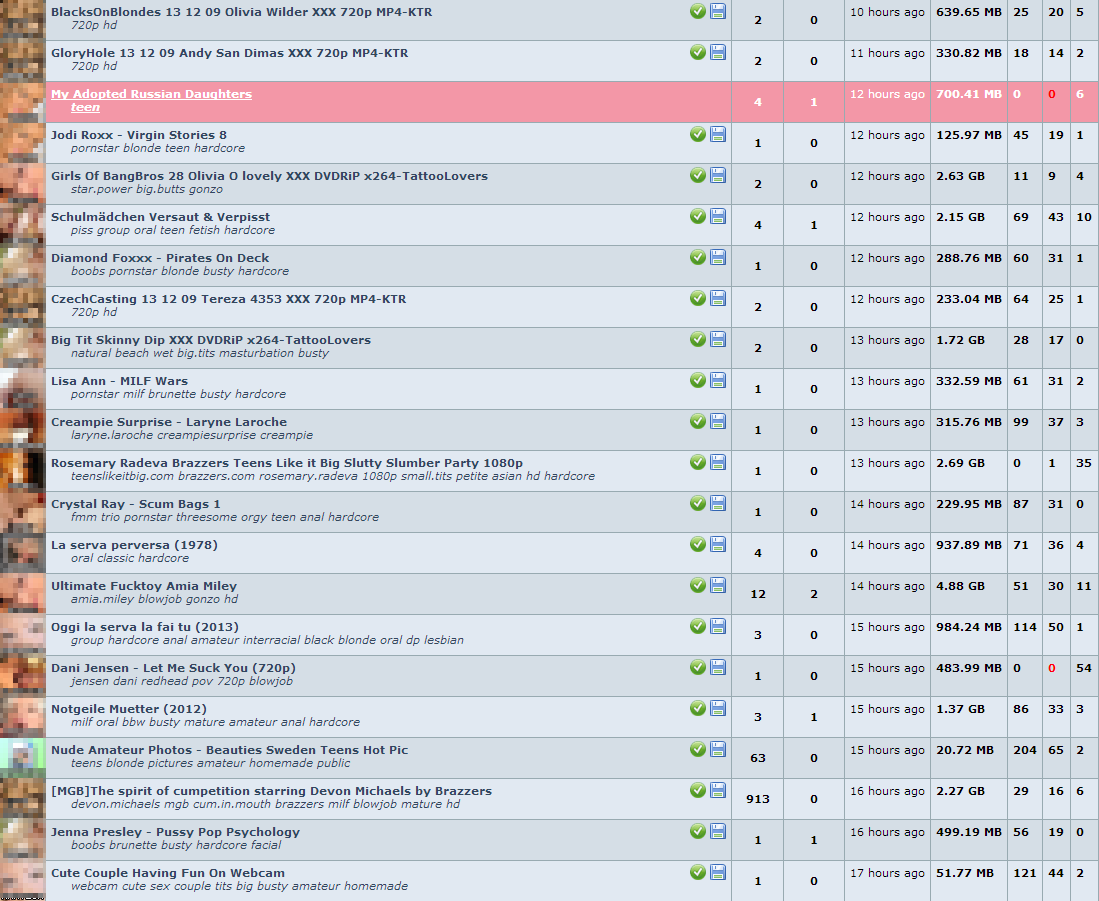Click floppy disk icon for Oggi la serva row
Image resolution: width=1099 pixels, height=901 pixels.
tap(718, 627)
